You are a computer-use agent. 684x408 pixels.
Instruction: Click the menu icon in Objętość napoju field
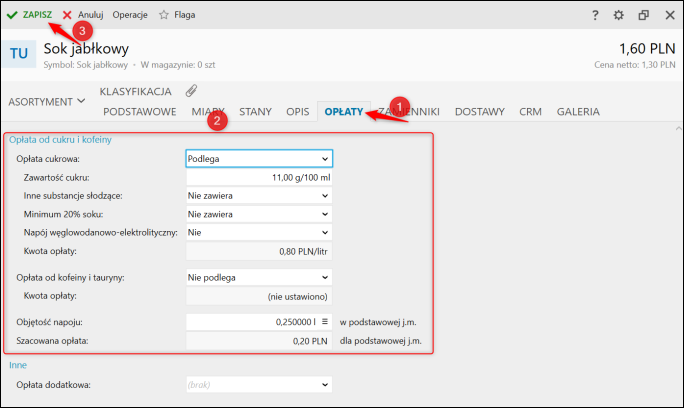[325, 322]
